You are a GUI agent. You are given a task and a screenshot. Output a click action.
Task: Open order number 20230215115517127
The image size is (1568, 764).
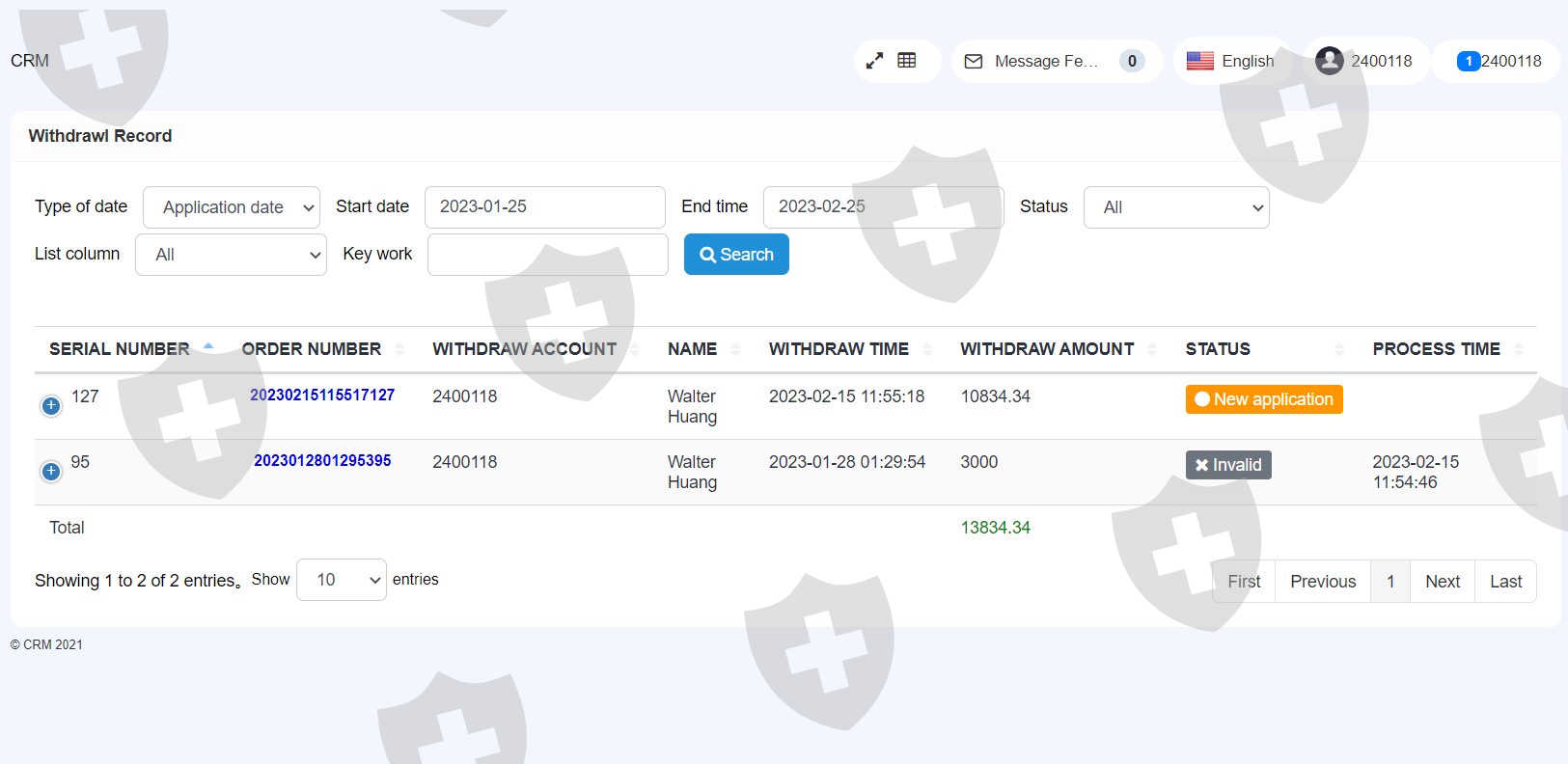pyautogui.click(x=322, y=396)
